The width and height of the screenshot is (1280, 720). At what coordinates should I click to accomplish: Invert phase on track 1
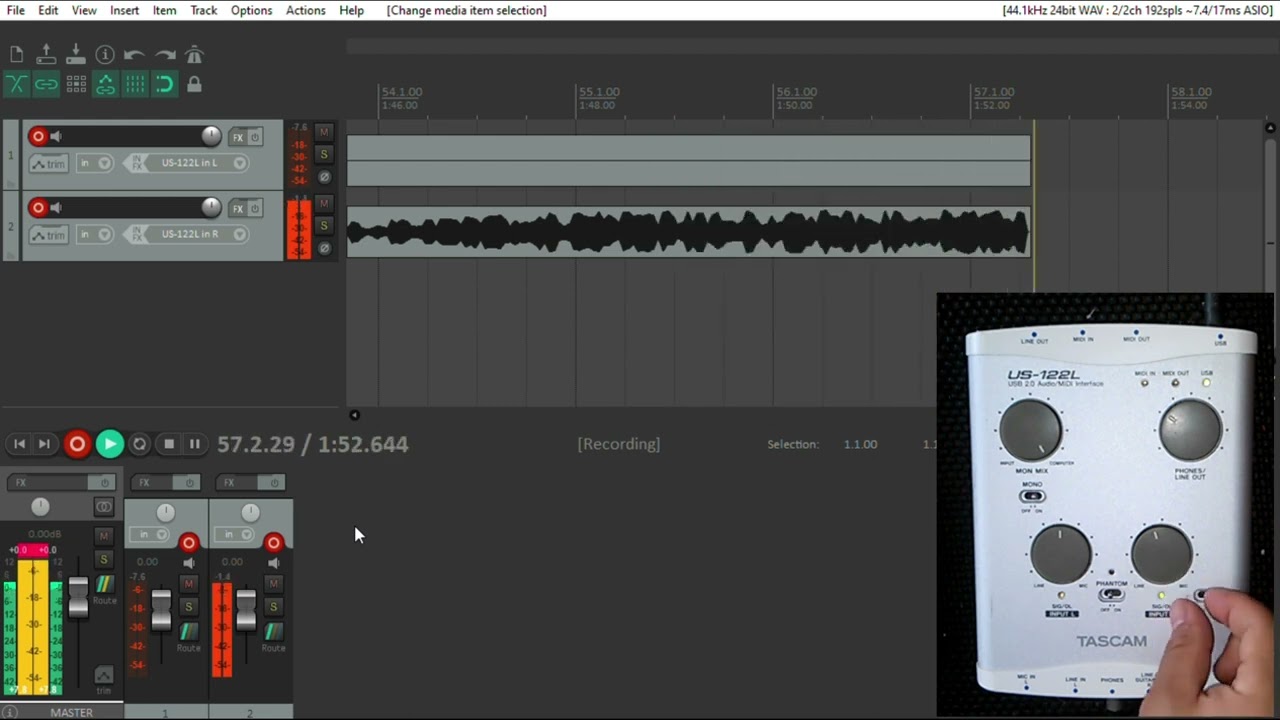click(x=323, y=177)
